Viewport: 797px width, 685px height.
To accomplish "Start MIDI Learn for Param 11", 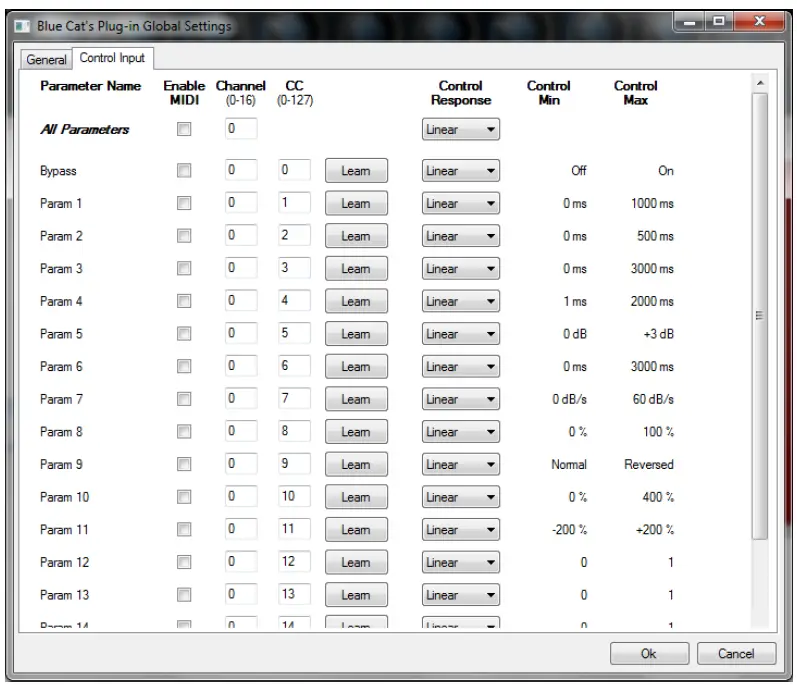I will click(356, 530).
